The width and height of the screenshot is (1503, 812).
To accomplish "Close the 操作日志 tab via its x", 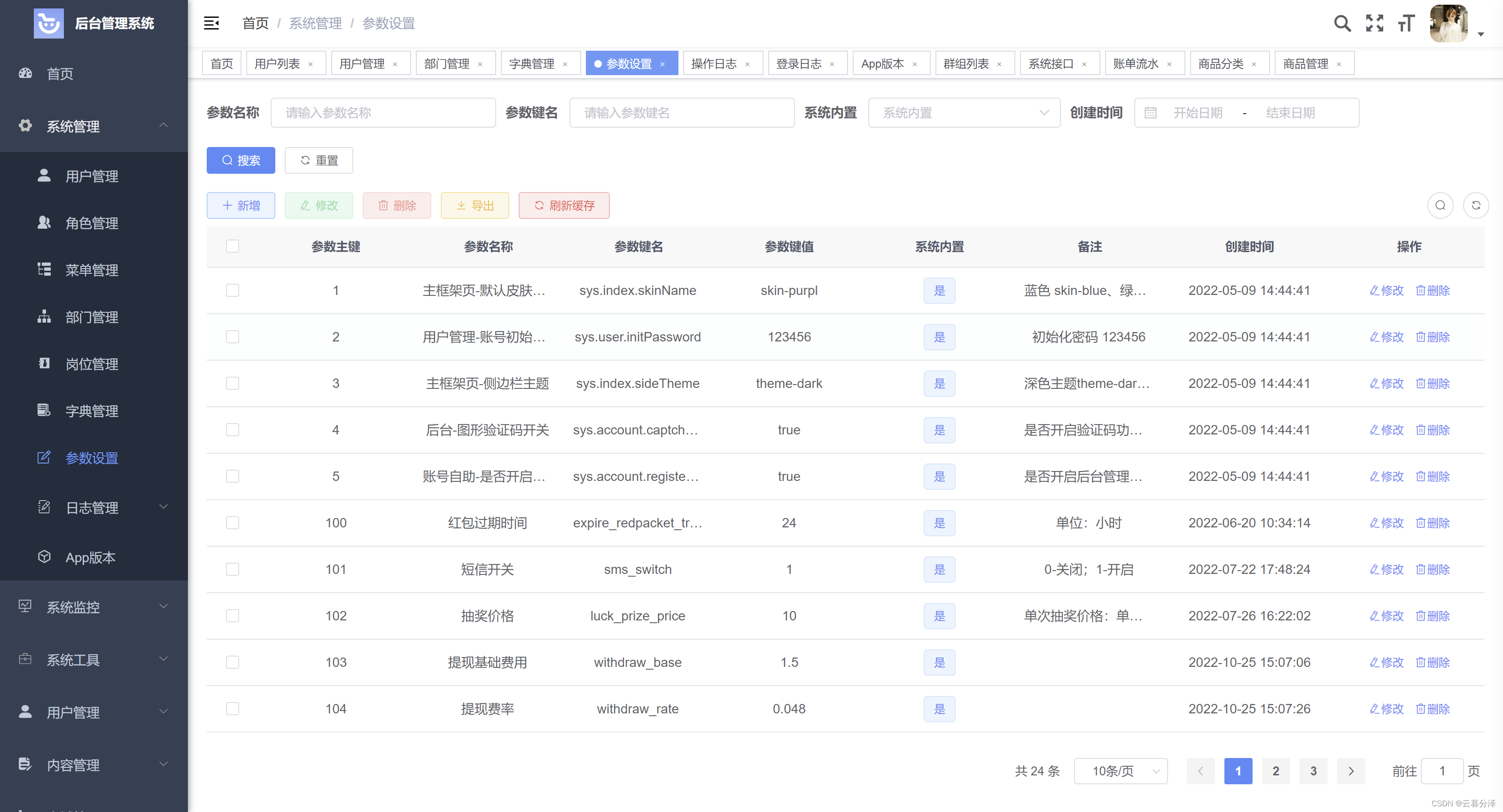I will (748, 64).
